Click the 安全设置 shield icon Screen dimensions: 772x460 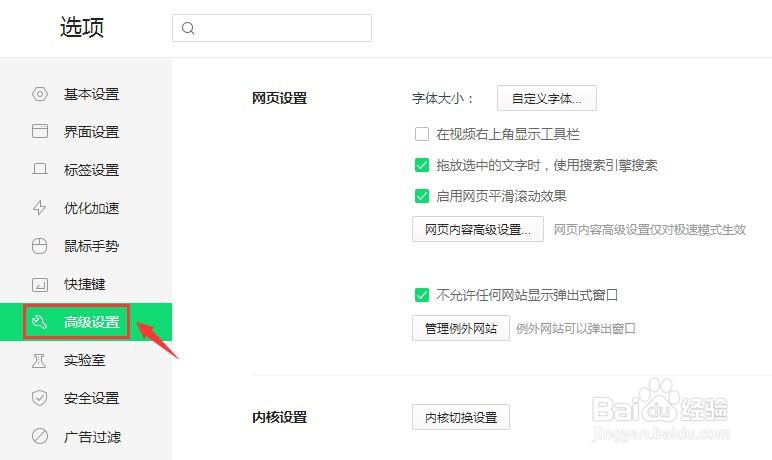pos(39,398)
